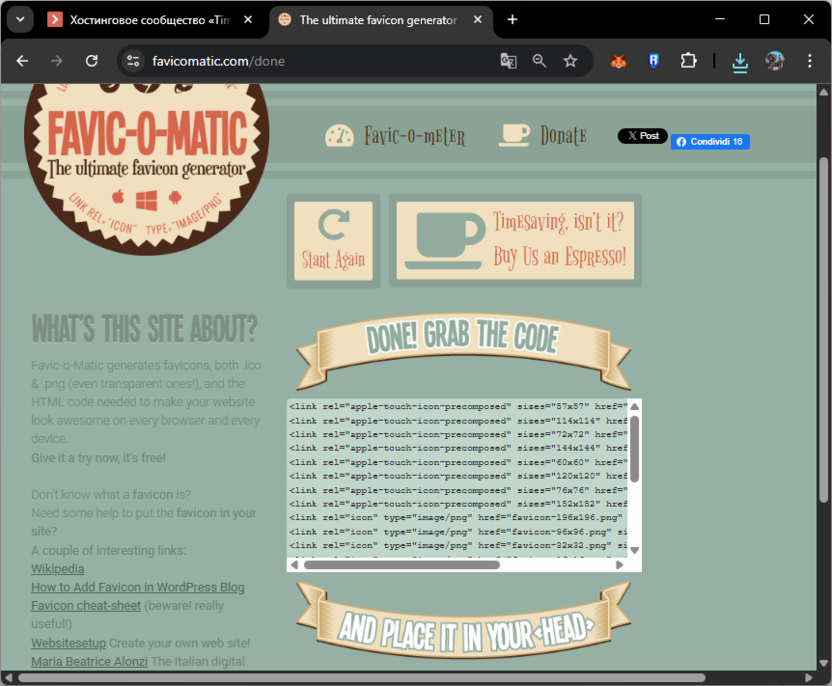Select The ultimate favicon generator tab
832x686 pixels.
pyautogui.click(x=379, y=20)
